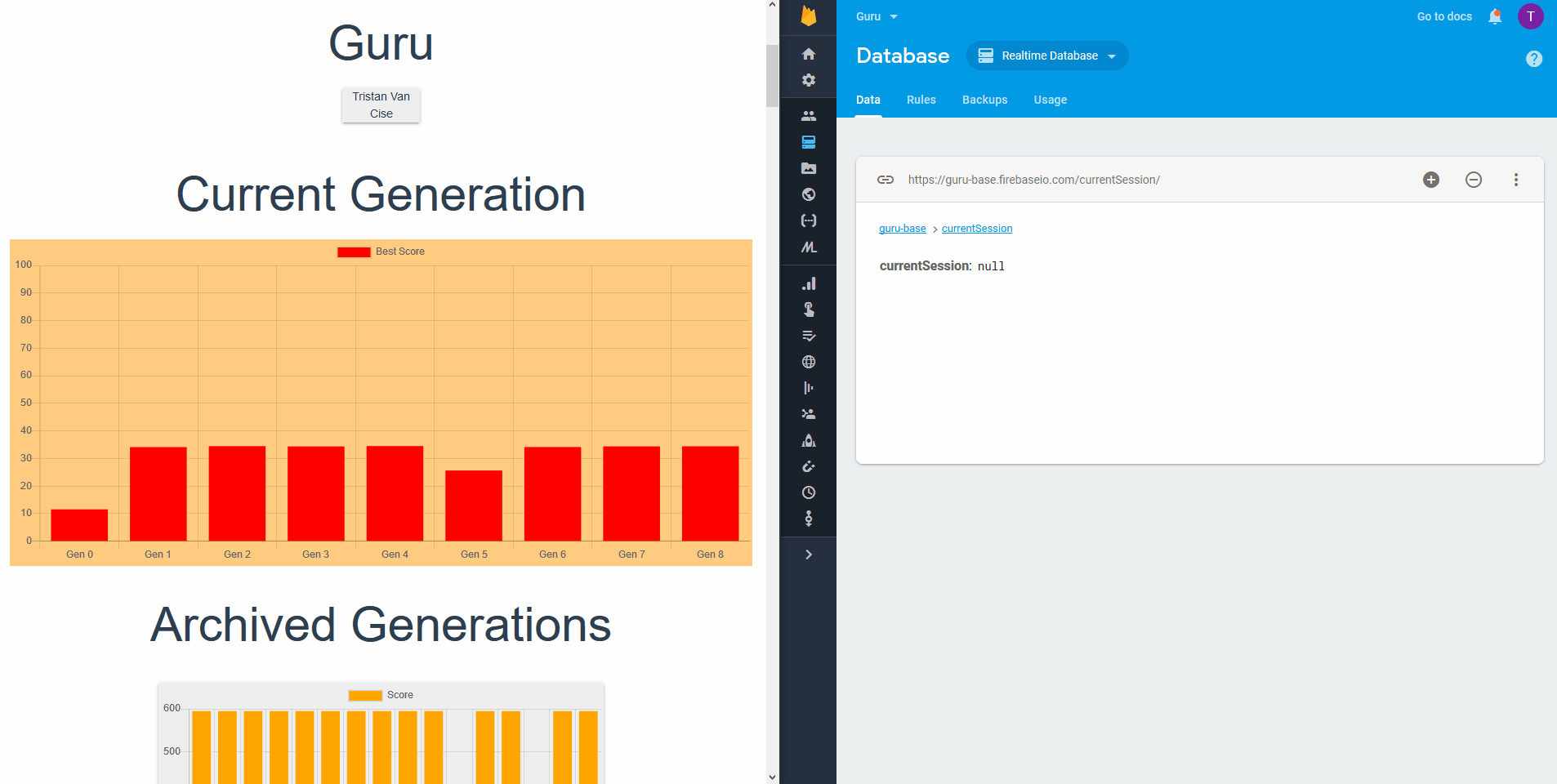Switch to the Rules tab
This screenshot has height=784, width=1557.
tap(921, 100)
